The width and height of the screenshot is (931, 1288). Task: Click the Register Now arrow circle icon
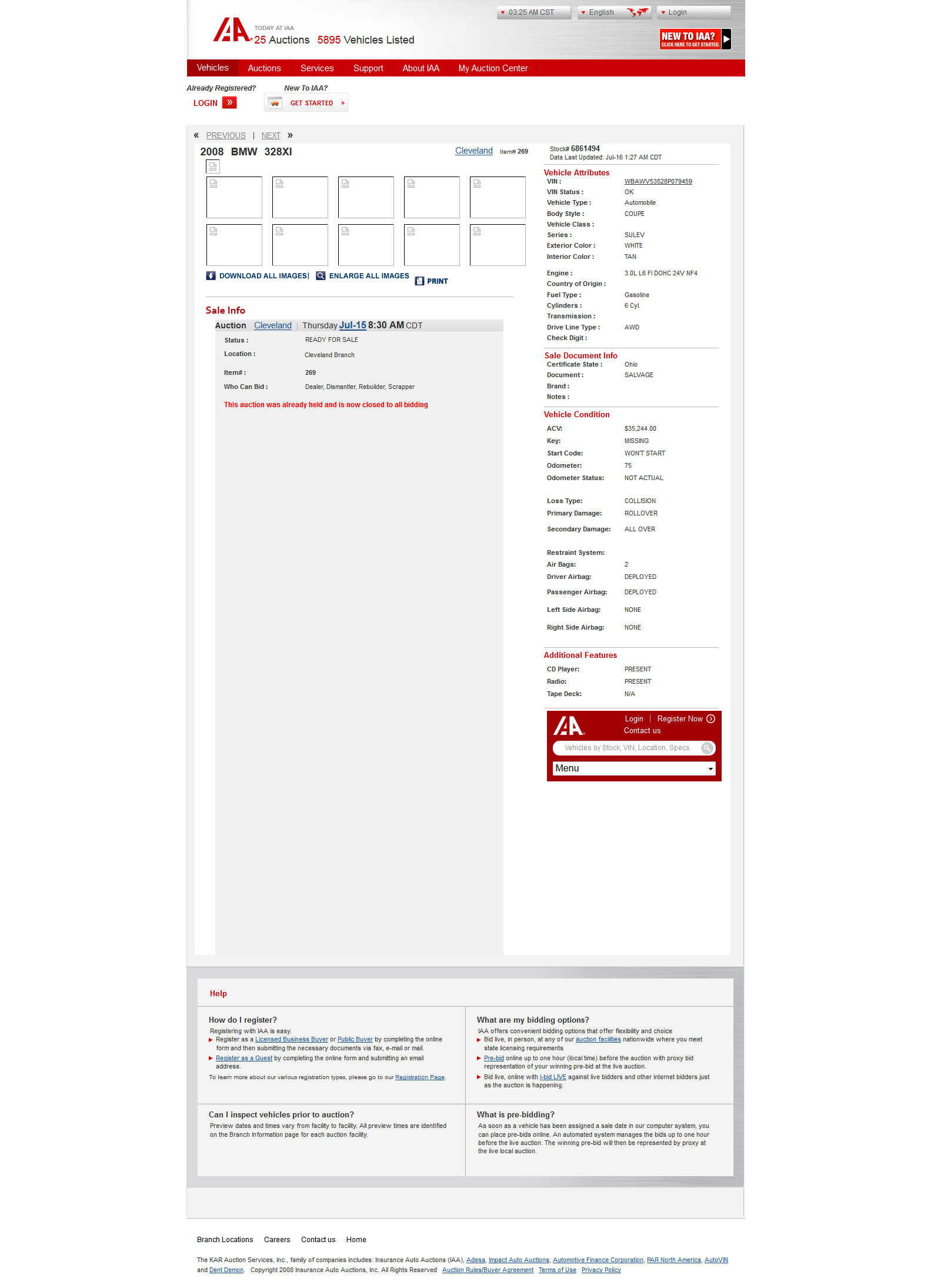711,718
